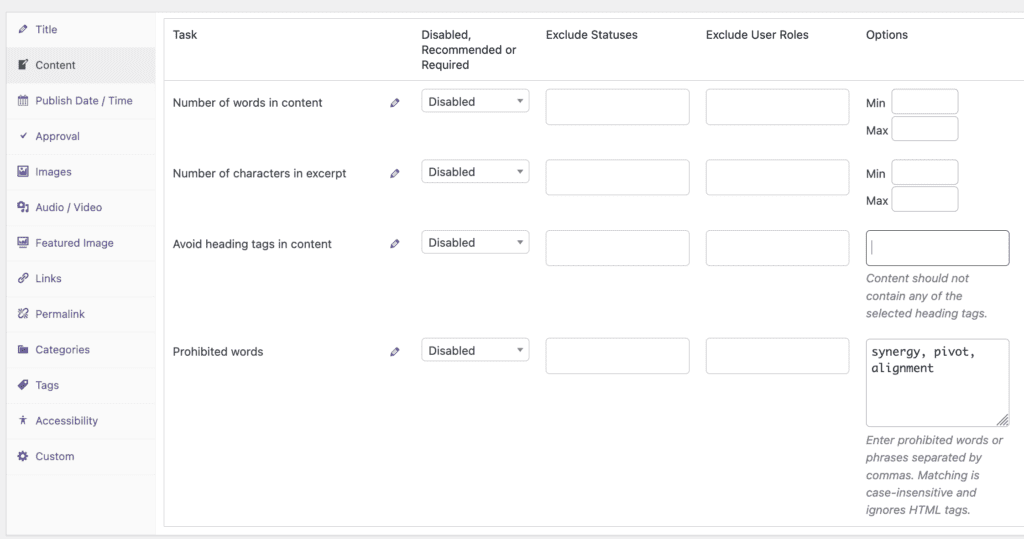The image size is (1024, 539).
Task: Switch to the Publish Date / Time tab
Action: tap(83, 101)
